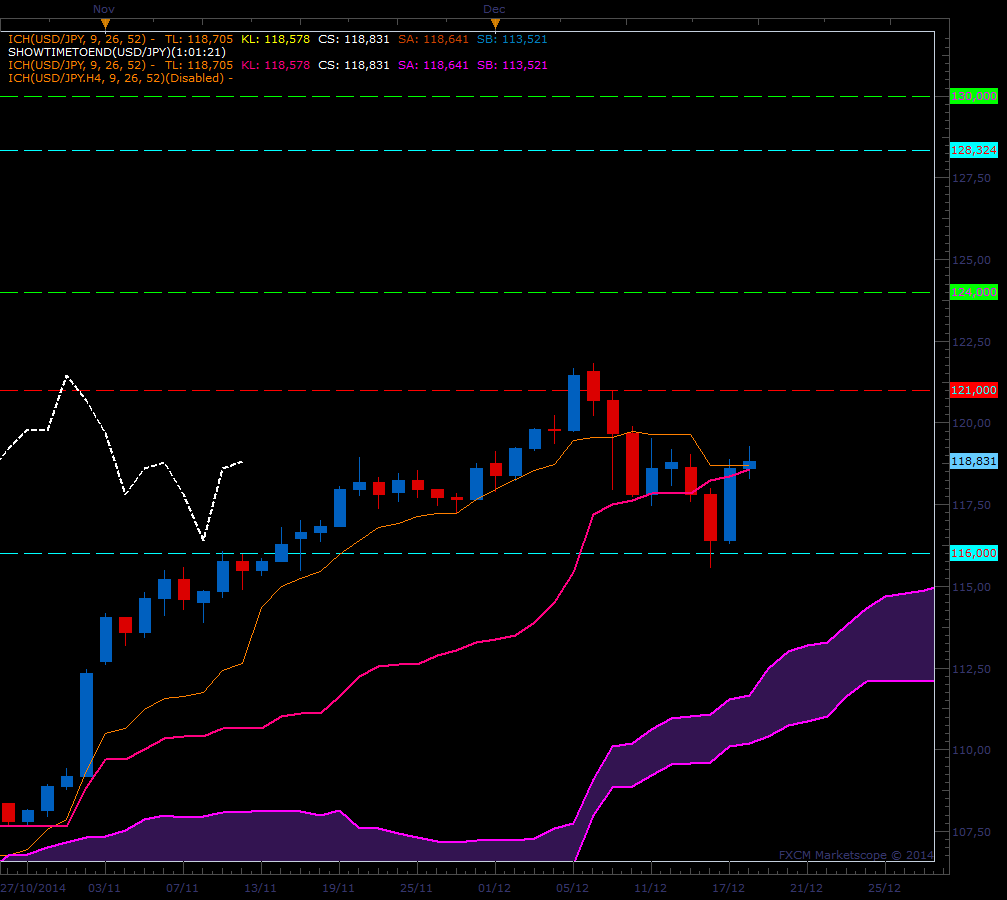Select the cyan 128,324 price level label
The height and width of the screenshot is (900, 1007).
coord(973,150)
